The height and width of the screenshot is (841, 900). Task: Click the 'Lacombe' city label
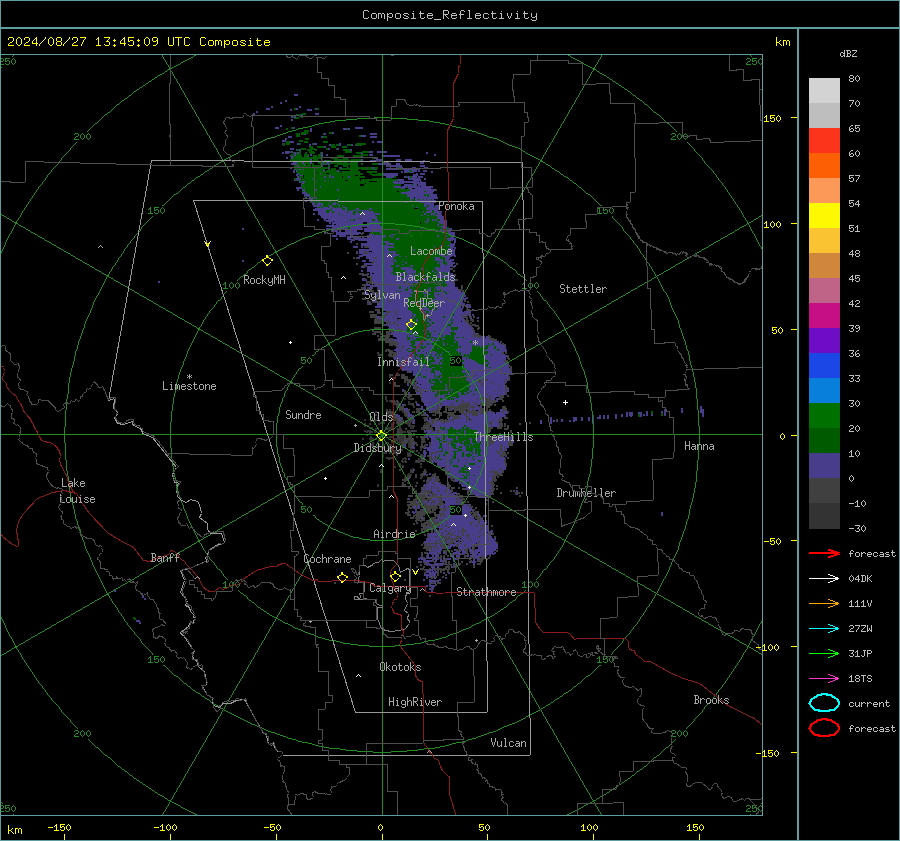tap(431, 251)
